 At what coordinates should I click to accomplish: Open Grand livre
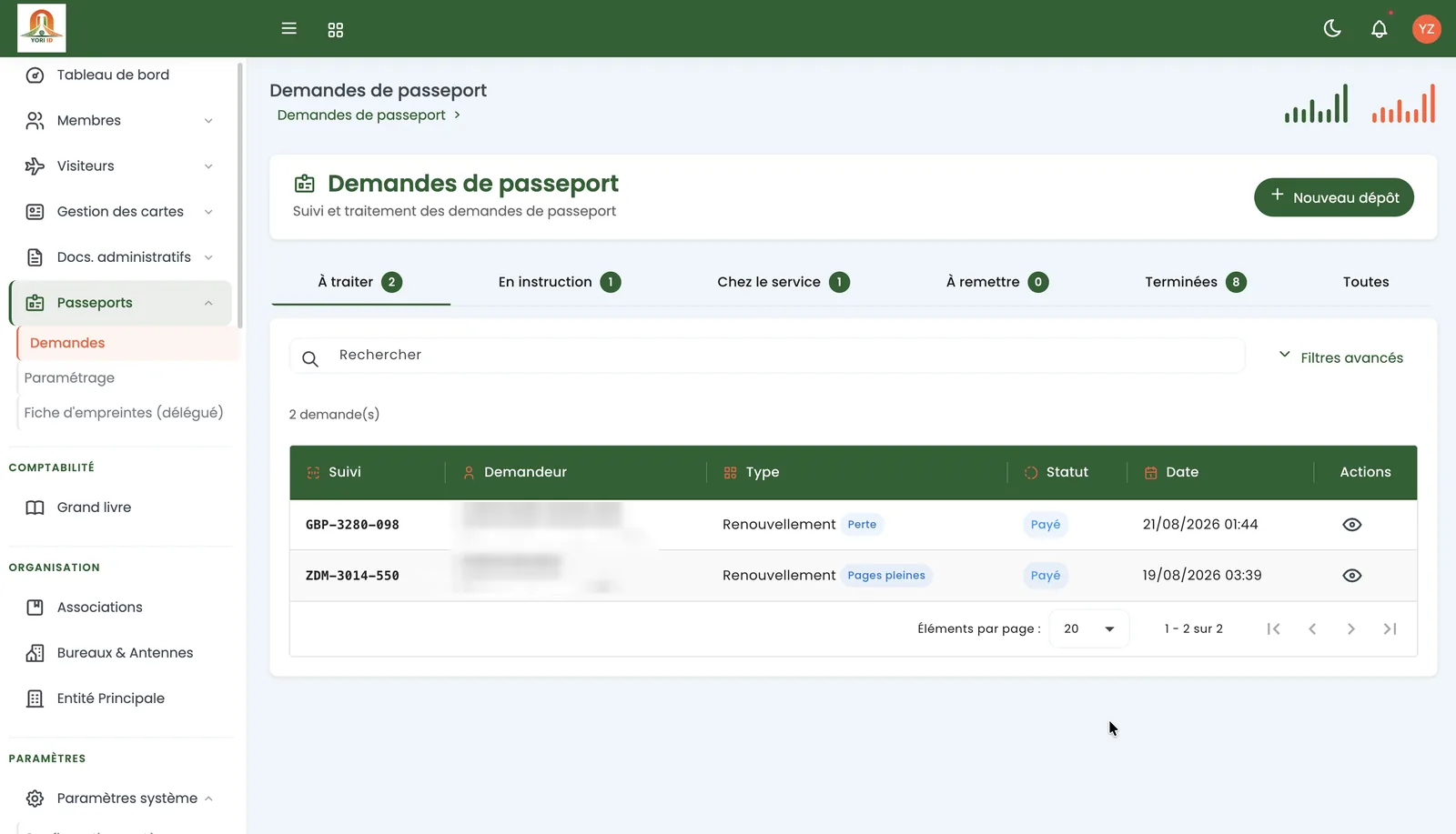coord(94,507)
